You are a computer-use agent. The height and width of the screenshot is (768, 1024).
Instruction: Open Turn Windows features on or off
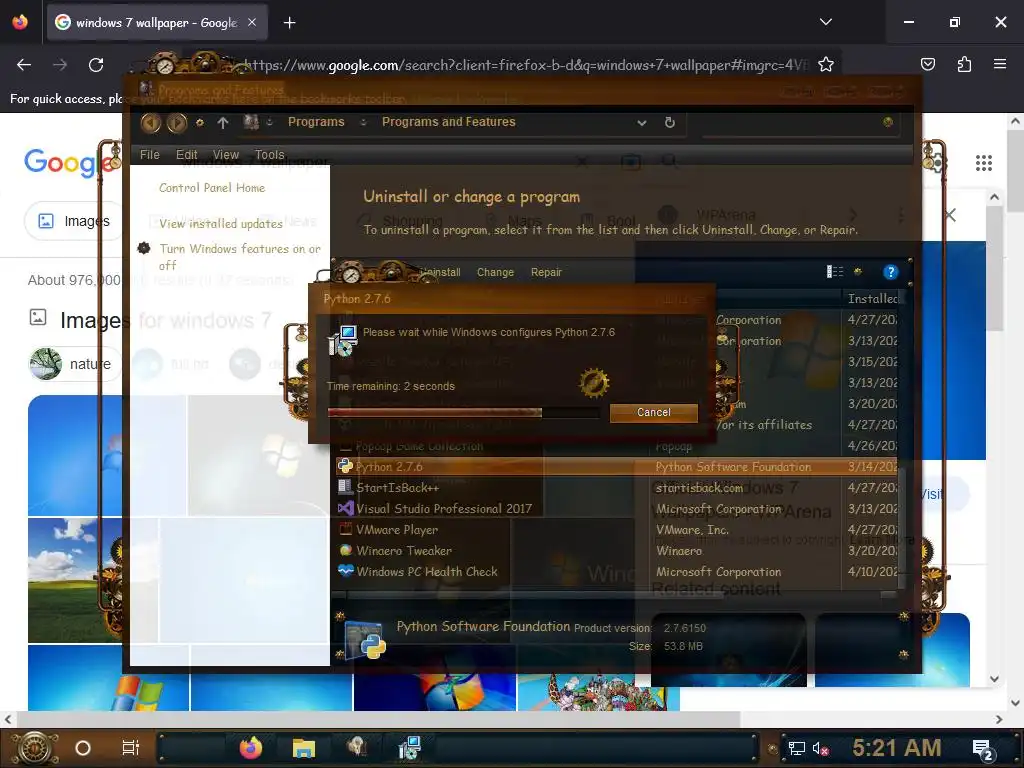click(x=239, y=257)
